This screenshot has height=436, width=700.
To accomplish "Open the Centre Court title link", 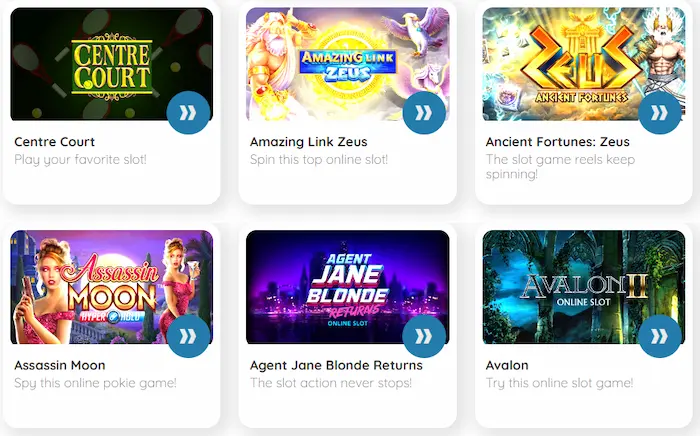I will pos(54,142).
